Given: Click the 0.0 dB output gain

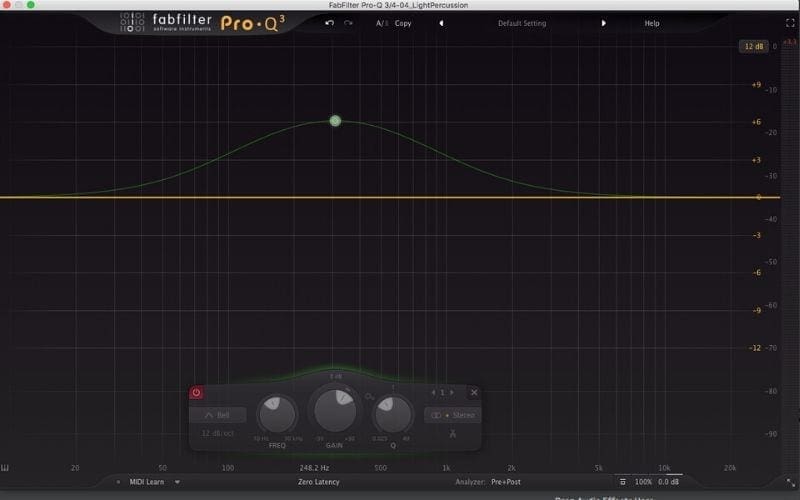Looking at the screenshot, I should (668, 482).
